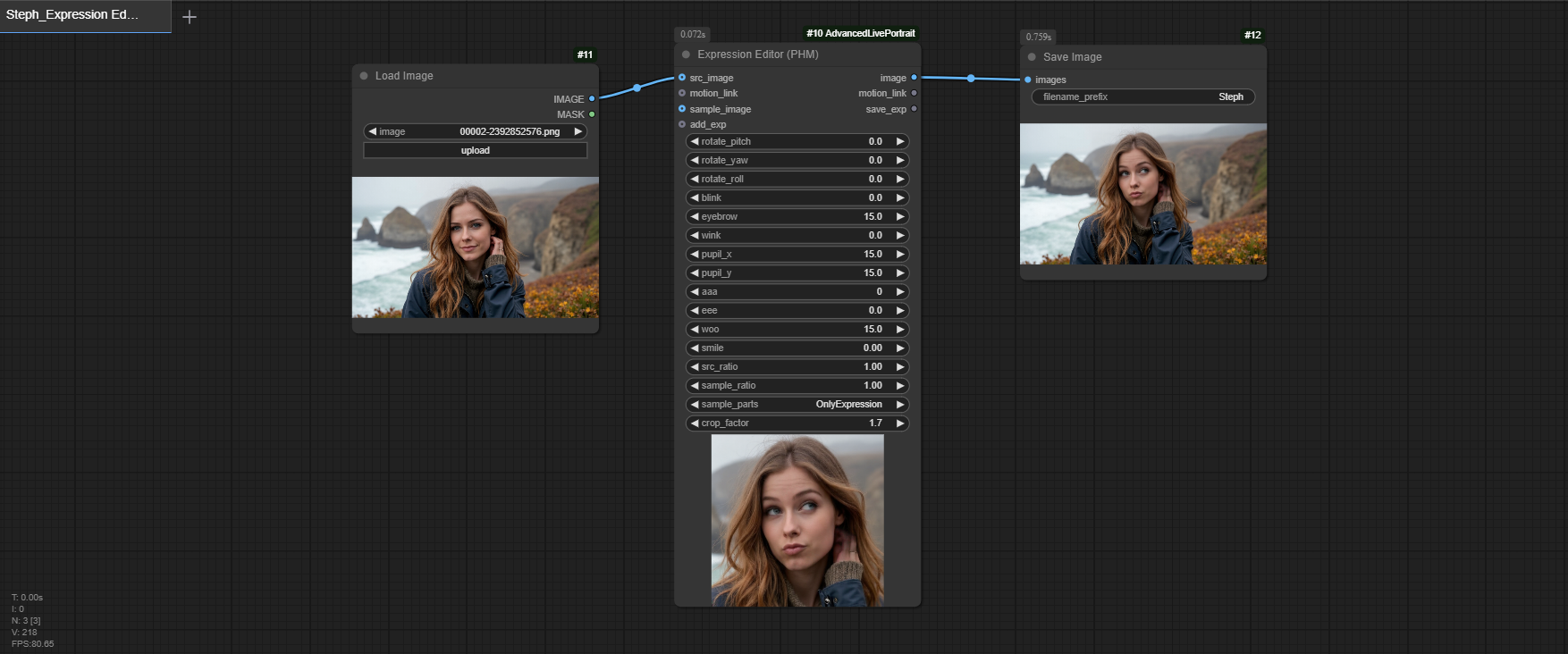Click the Save Image output preview thumbnail
The image size is (1568, 654).
(x=1142, y=194)
